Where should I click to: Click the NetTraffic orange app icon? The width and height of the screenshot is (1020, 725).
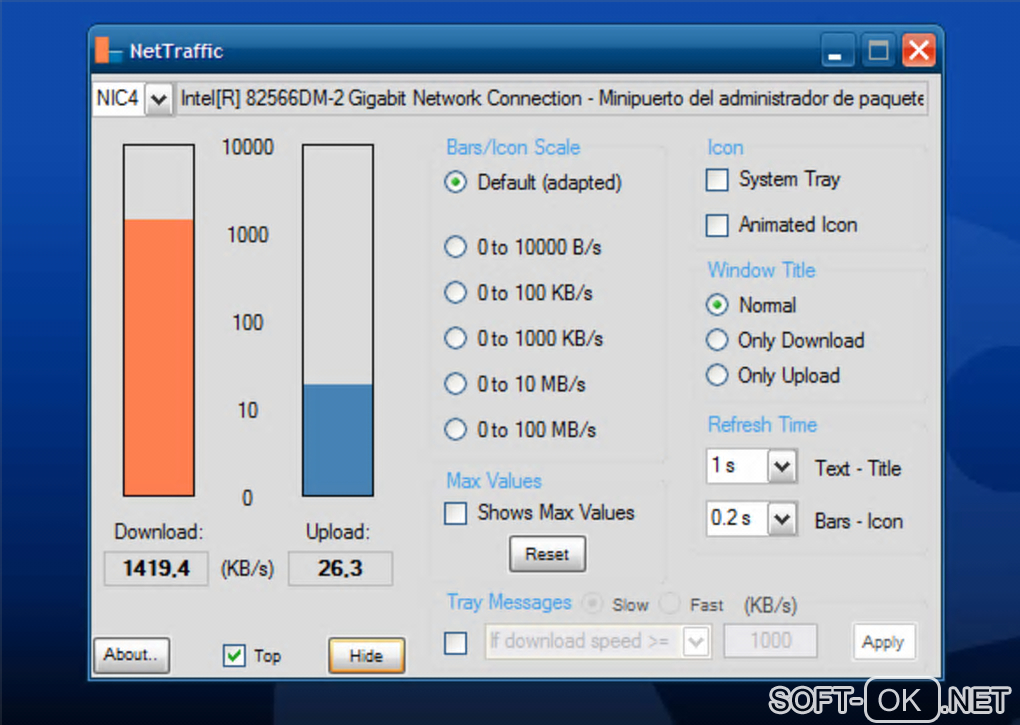108,50
